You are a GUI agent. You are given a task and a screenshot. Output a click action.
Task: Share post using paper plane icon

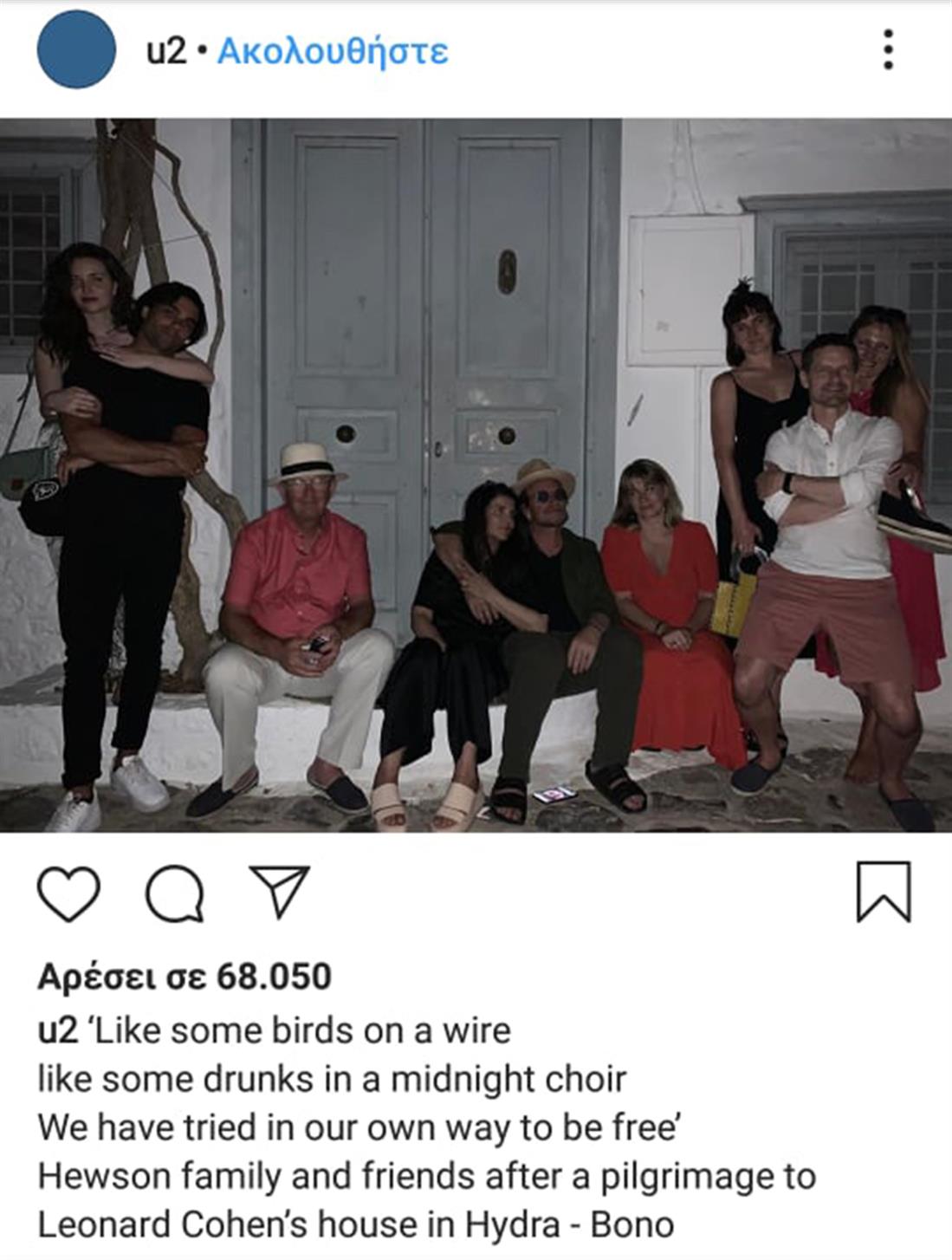tap(279, 891)
